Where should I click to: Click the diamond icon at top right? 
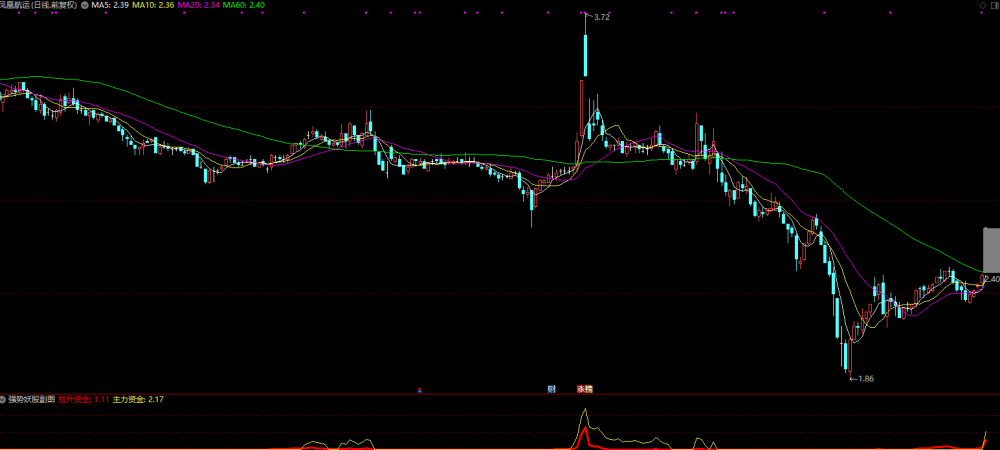981,5
